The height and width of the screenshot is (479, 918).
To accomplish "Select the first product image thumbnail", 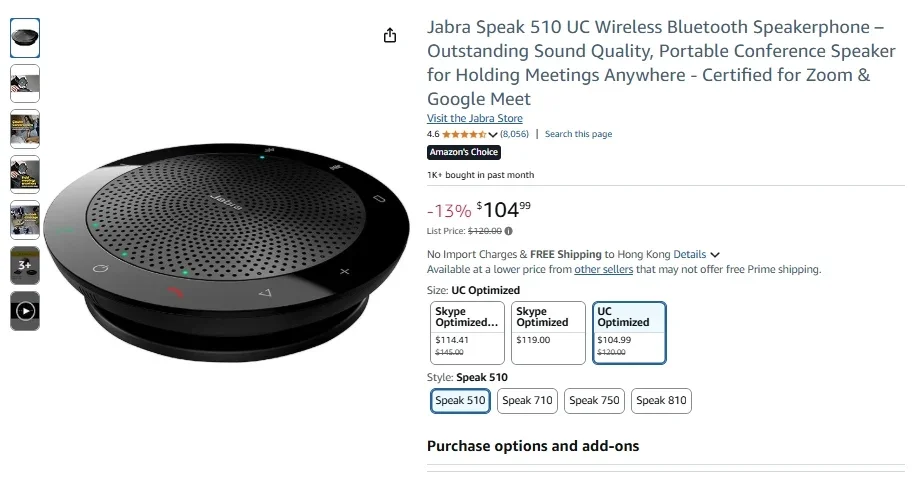I will (25, 38).
